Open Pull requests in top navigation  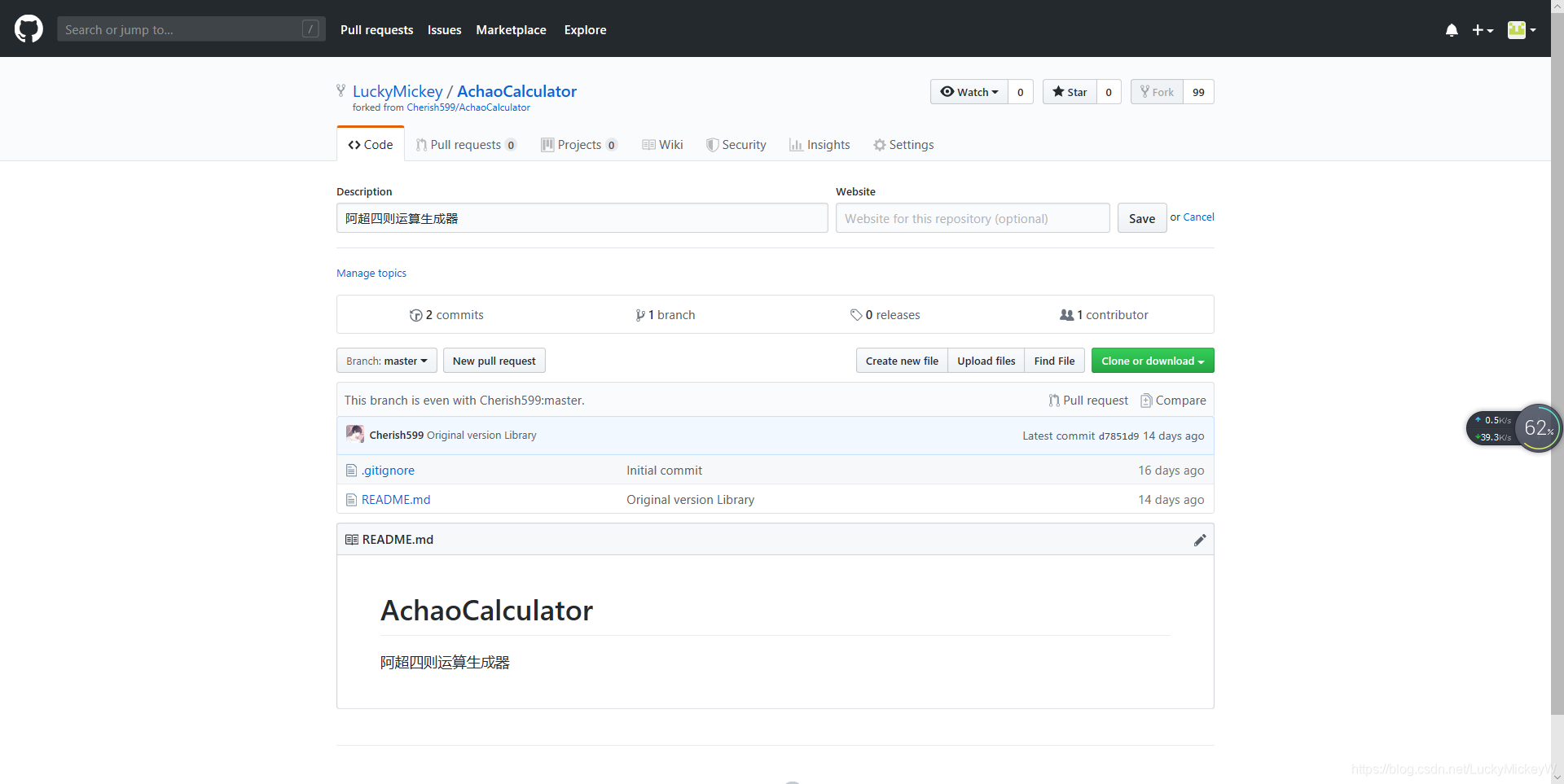(376, 30)
